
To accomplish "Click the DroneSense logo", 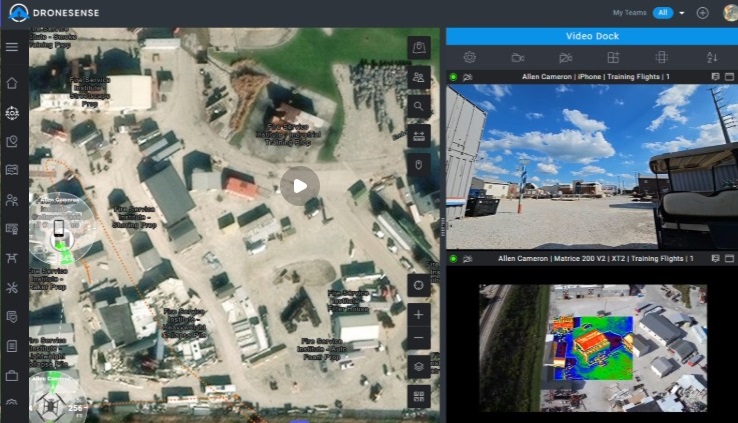I will point(54,13).
